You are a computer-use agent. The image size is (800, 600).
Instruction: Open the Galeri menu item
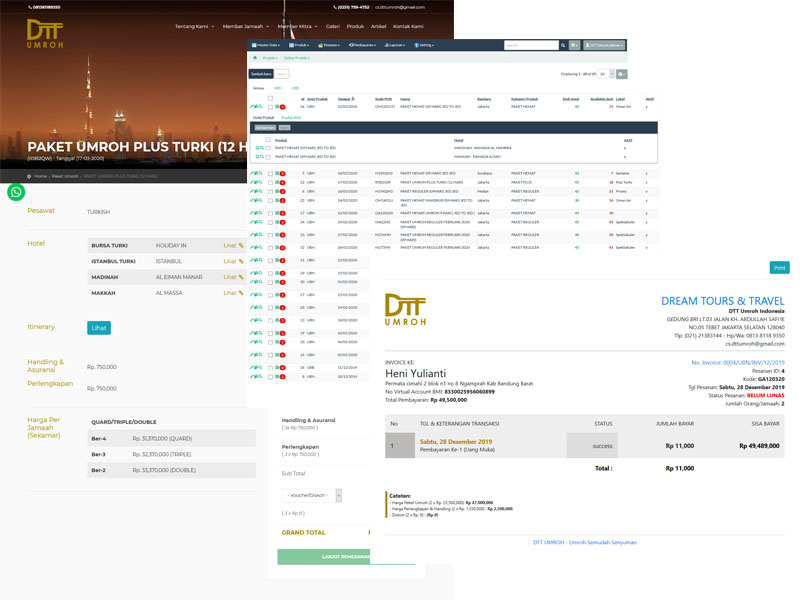pyautogui.click(x=333, y=26)
